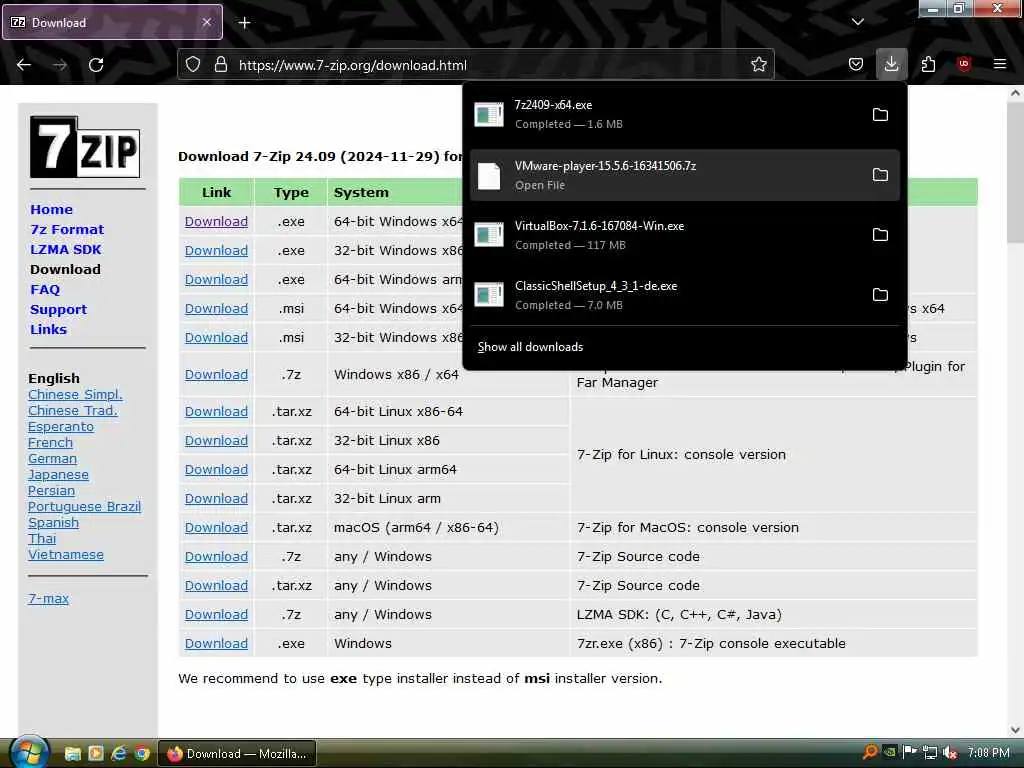Image resolution: width=1024 pixels, height=768 pixels.
Task: Show VirtualBox installer in folder
Action: click(x=880, y=234)
